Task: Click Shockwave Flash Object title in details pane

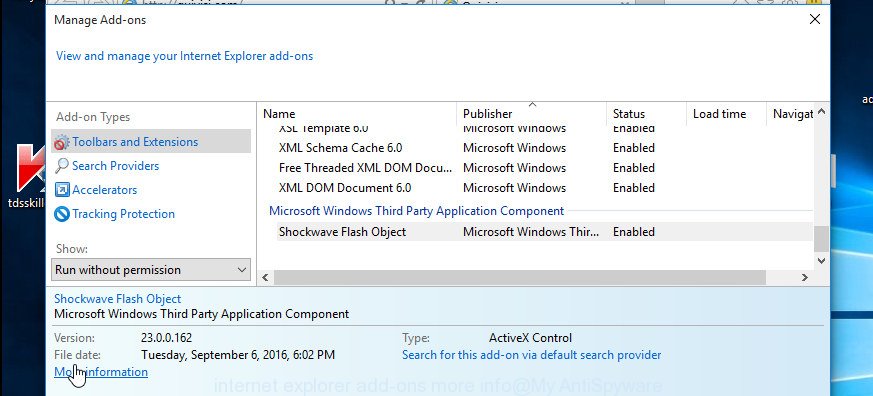Action: [117, 299]
